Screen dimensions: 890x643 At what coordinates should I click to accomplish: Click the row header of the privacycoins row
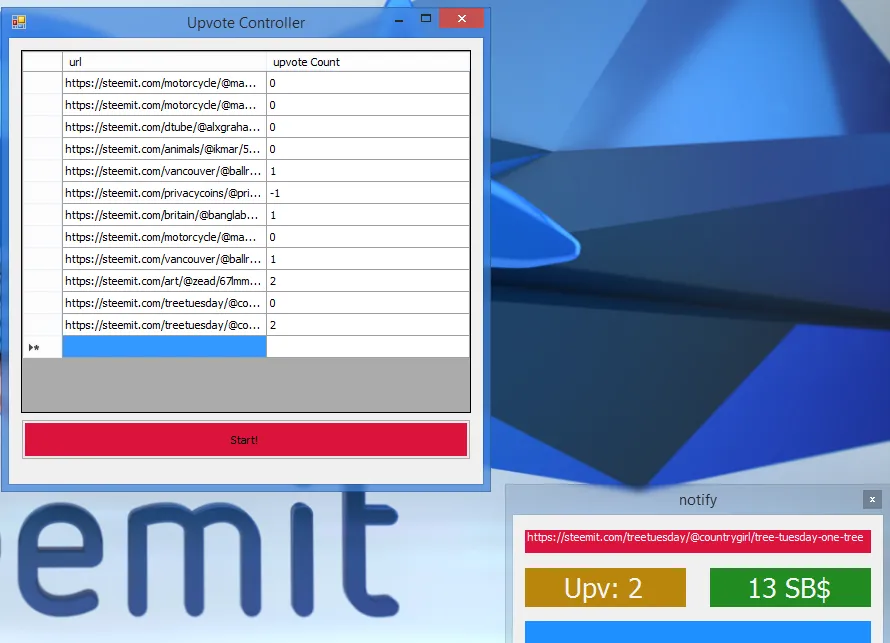(42, 193)
